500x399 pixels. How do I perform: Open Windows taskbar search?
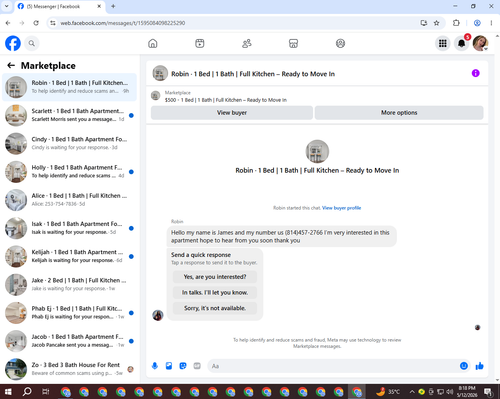pyautogui.click(x=27, y=391)
